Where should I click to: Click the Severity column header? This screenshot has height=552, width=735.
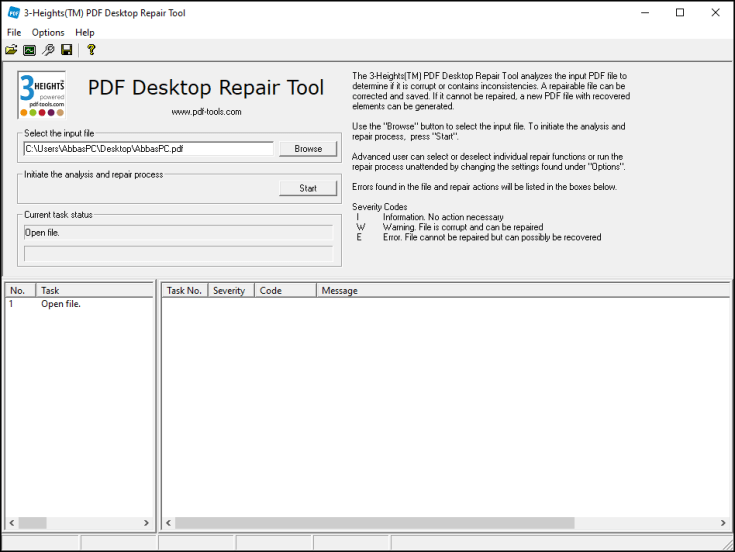tap(229, 291)
